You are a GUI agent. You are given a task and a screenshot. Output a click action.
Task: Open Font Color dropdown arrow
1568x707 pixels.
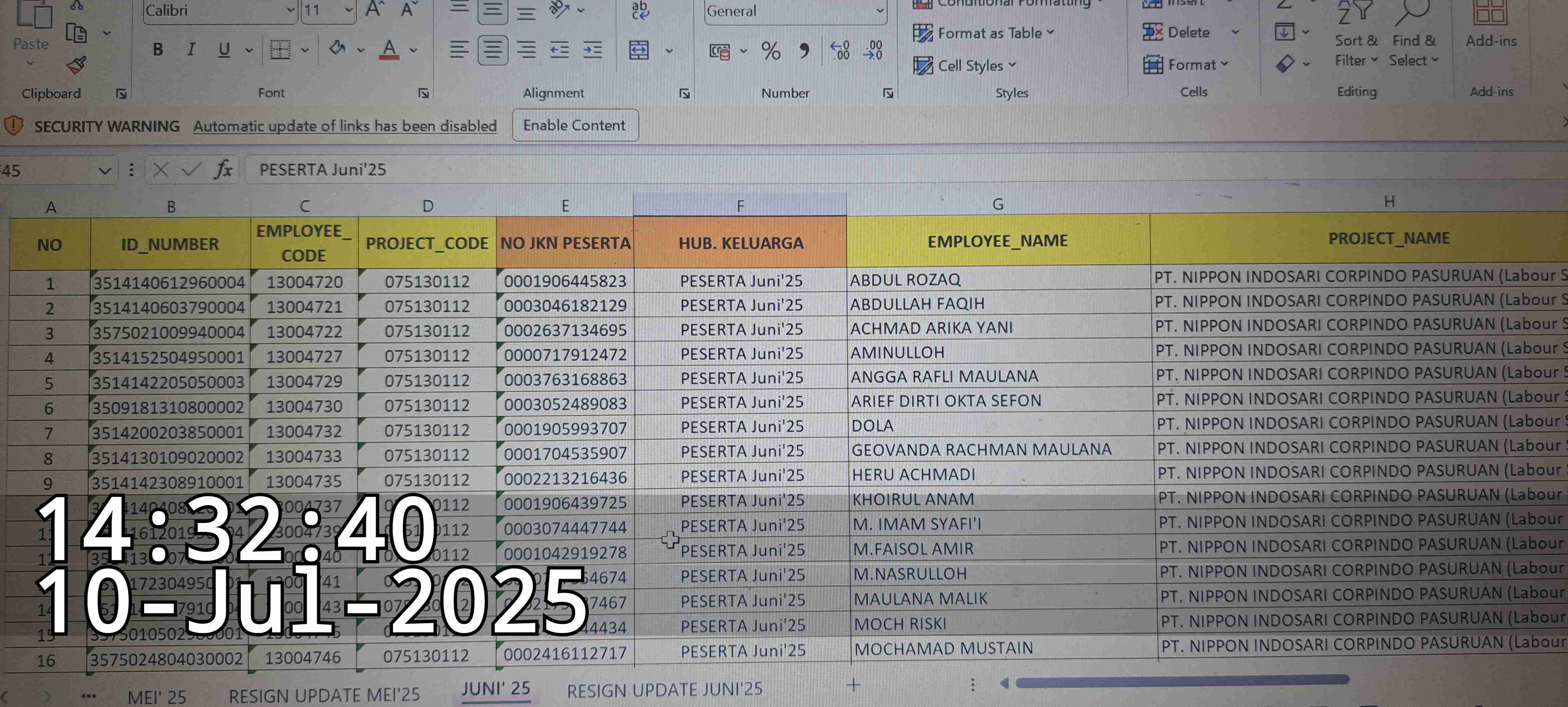pos(414,50)
